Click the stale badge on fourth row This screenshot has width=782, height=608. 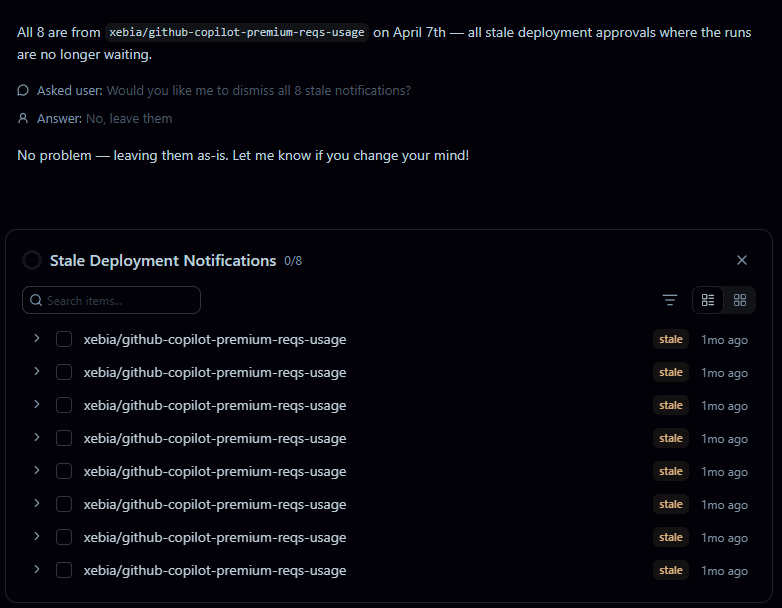[671, 438]
